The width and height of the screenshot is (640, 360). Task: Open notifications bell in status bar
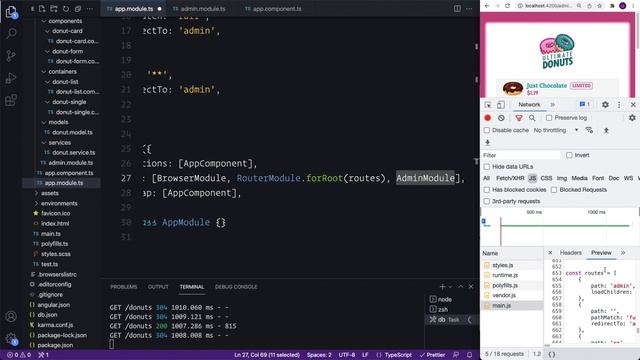click(x=469, y=355)
